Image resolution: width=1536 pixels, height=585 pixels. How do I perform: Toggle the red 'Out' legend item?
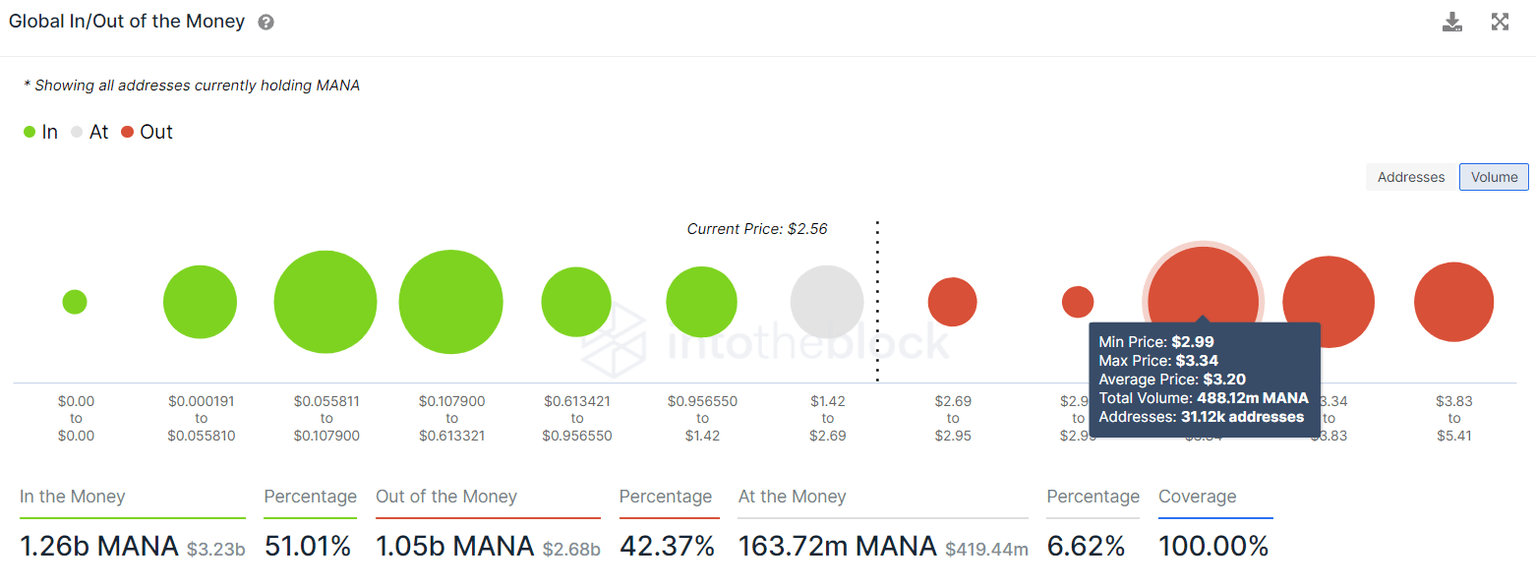coord(146,132)
